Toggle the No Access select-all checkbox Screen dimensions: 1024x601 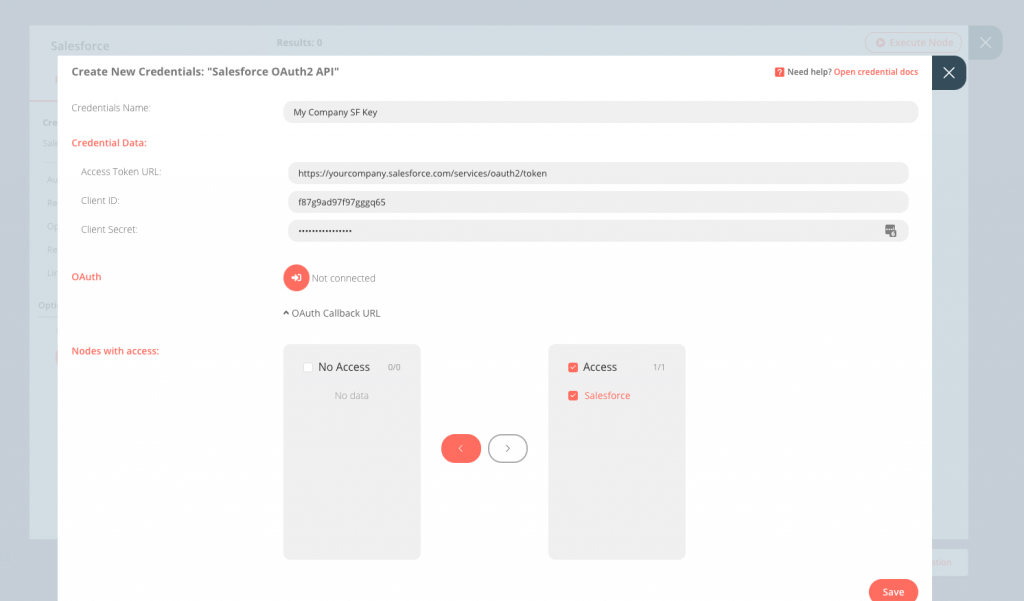(x=308, y=368)
